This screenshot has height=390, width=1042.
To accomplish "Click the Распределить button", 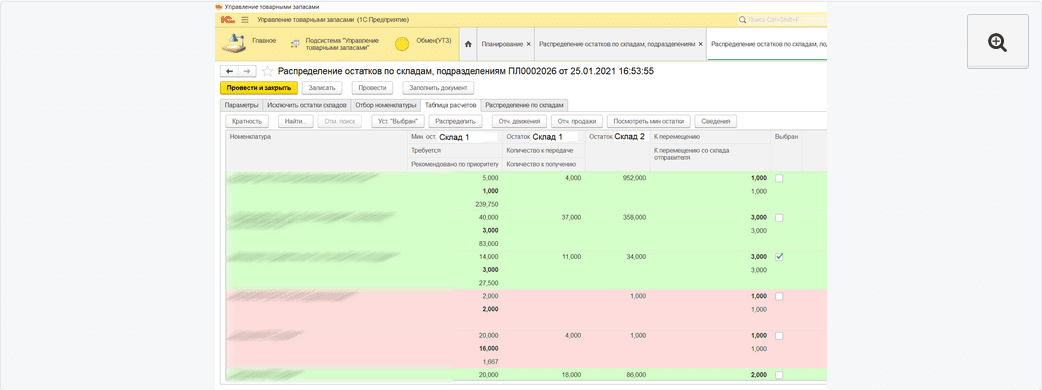I will tap(455, 122).
